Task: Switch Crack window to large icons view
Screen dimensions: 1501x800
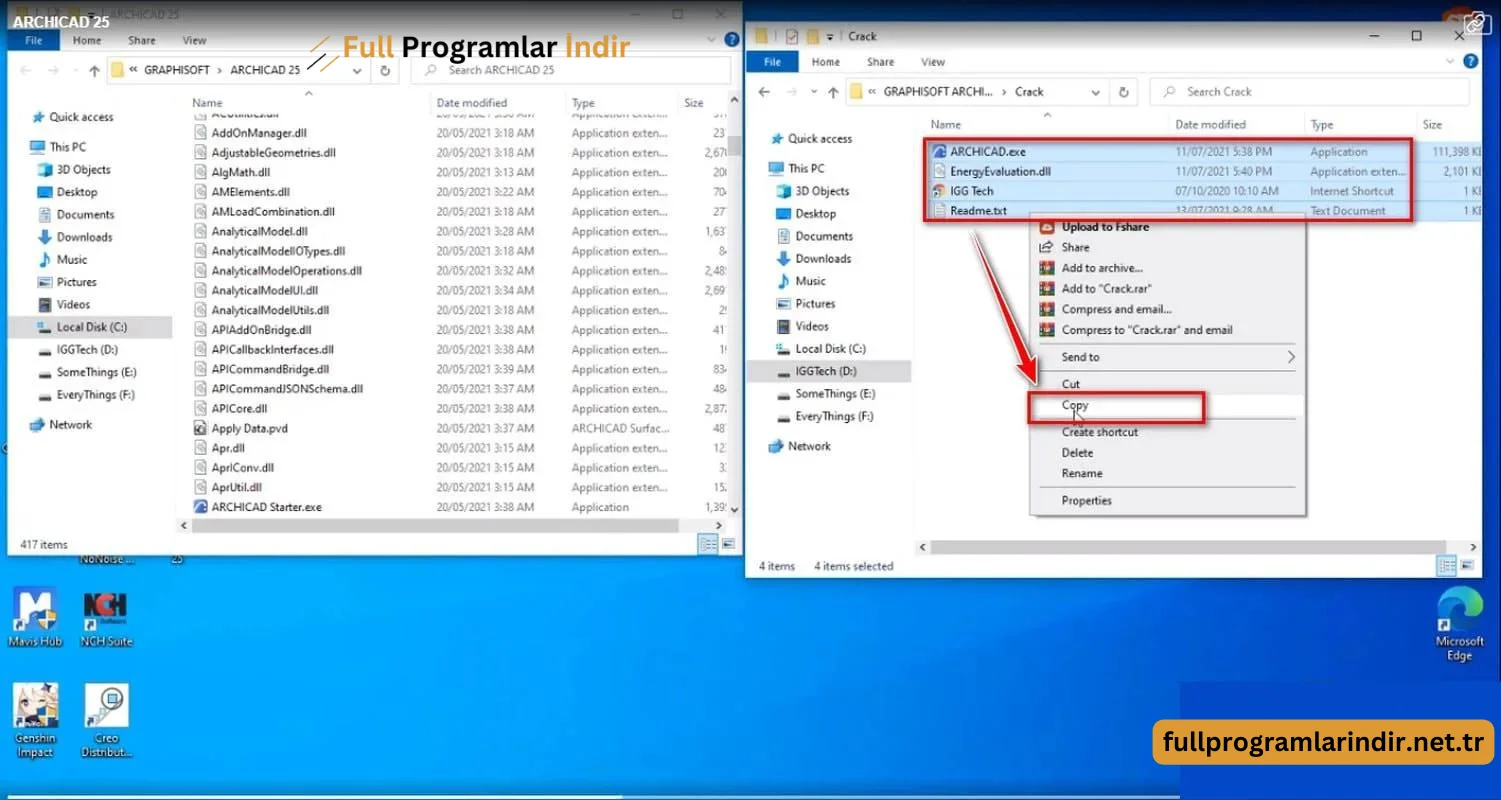Action: tap(1468, 566)
